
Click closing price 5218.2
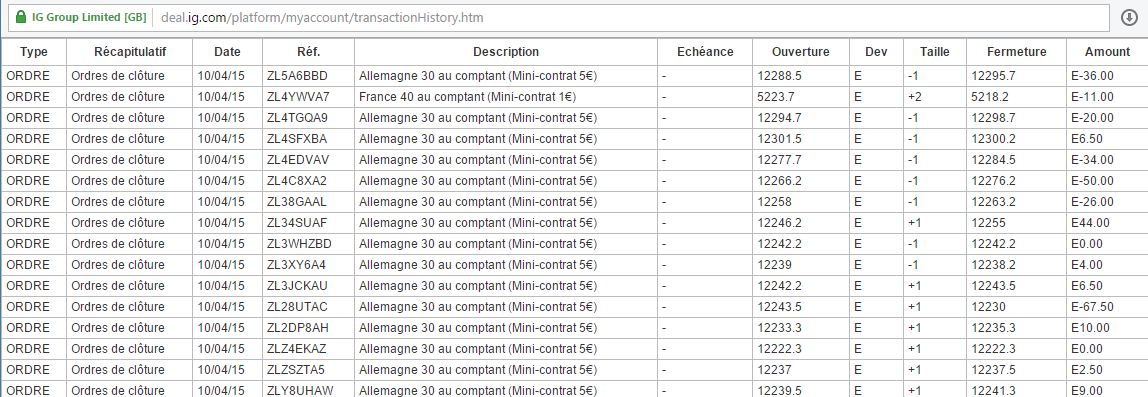coord(991,97)
